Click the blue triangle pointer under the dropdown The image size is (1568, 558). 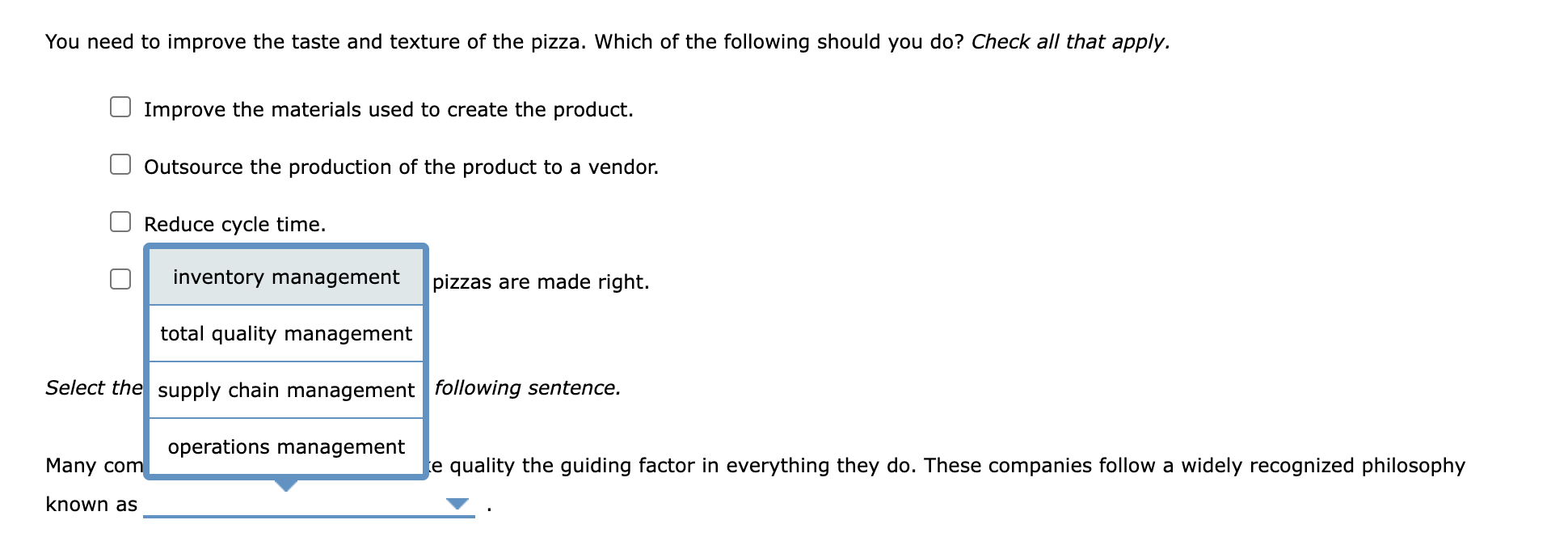[x=286, y=485]
